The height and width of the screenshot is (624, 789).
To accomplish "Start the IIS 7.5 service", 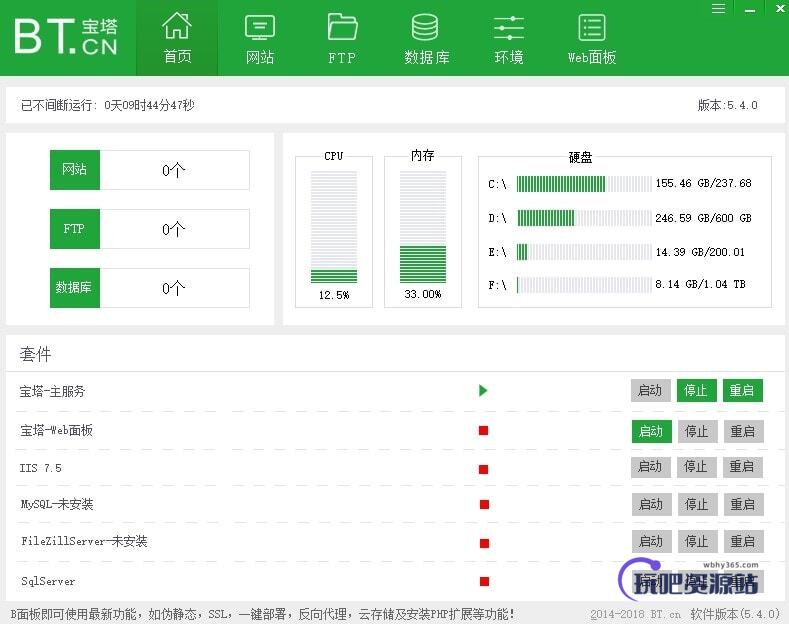I will (650, 467).
